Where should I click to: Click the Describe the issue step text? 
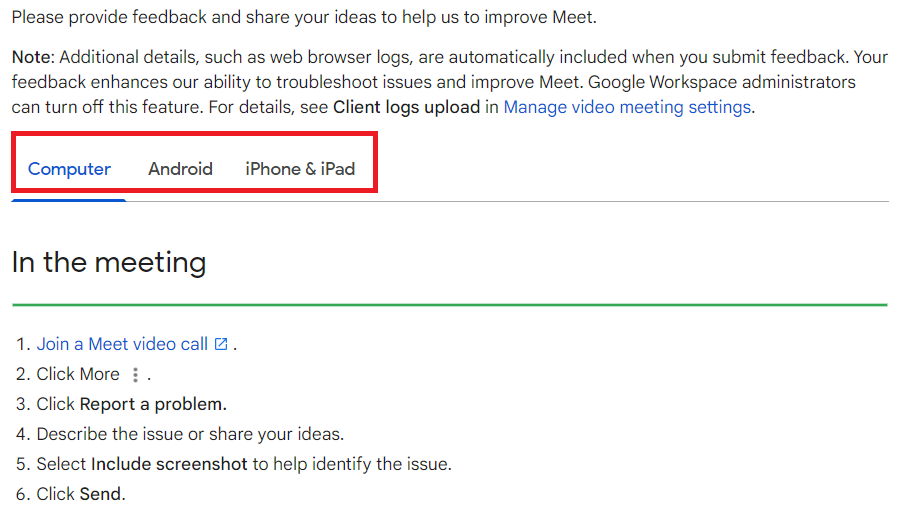click(190, 435)
